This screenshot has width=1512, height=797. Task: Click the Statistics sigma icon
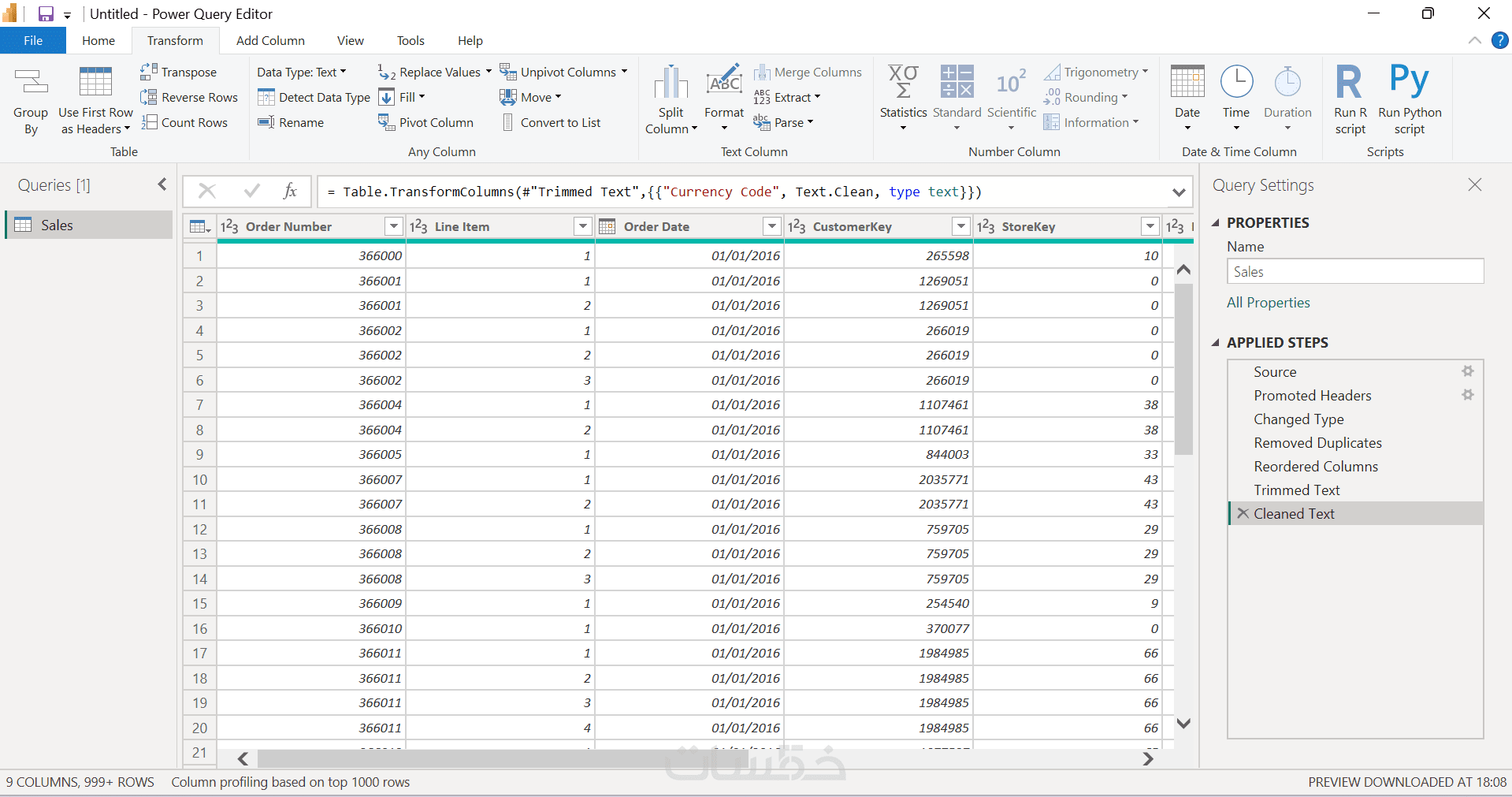pos(904,82)
